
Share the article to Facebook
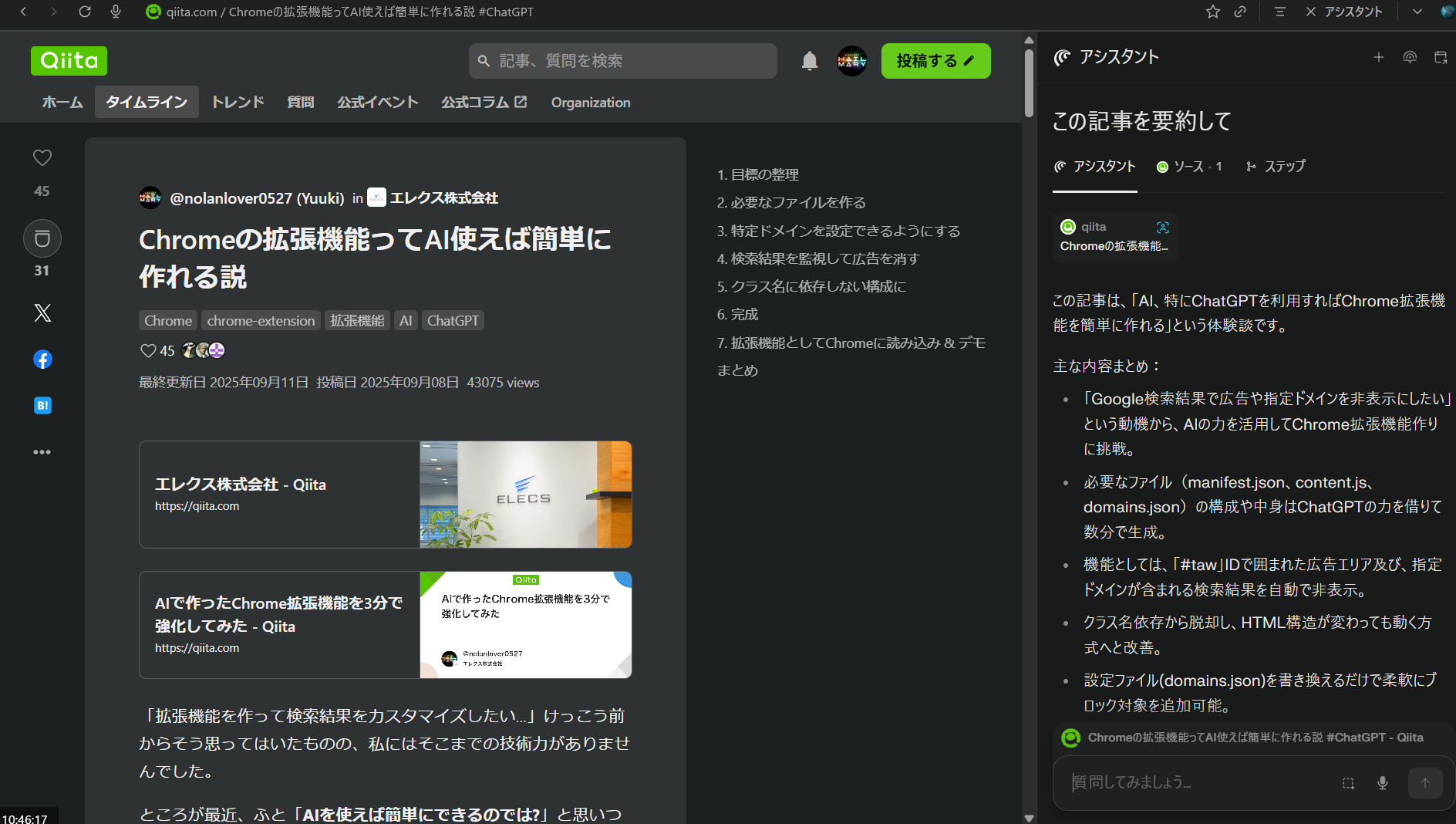[42, 359]
